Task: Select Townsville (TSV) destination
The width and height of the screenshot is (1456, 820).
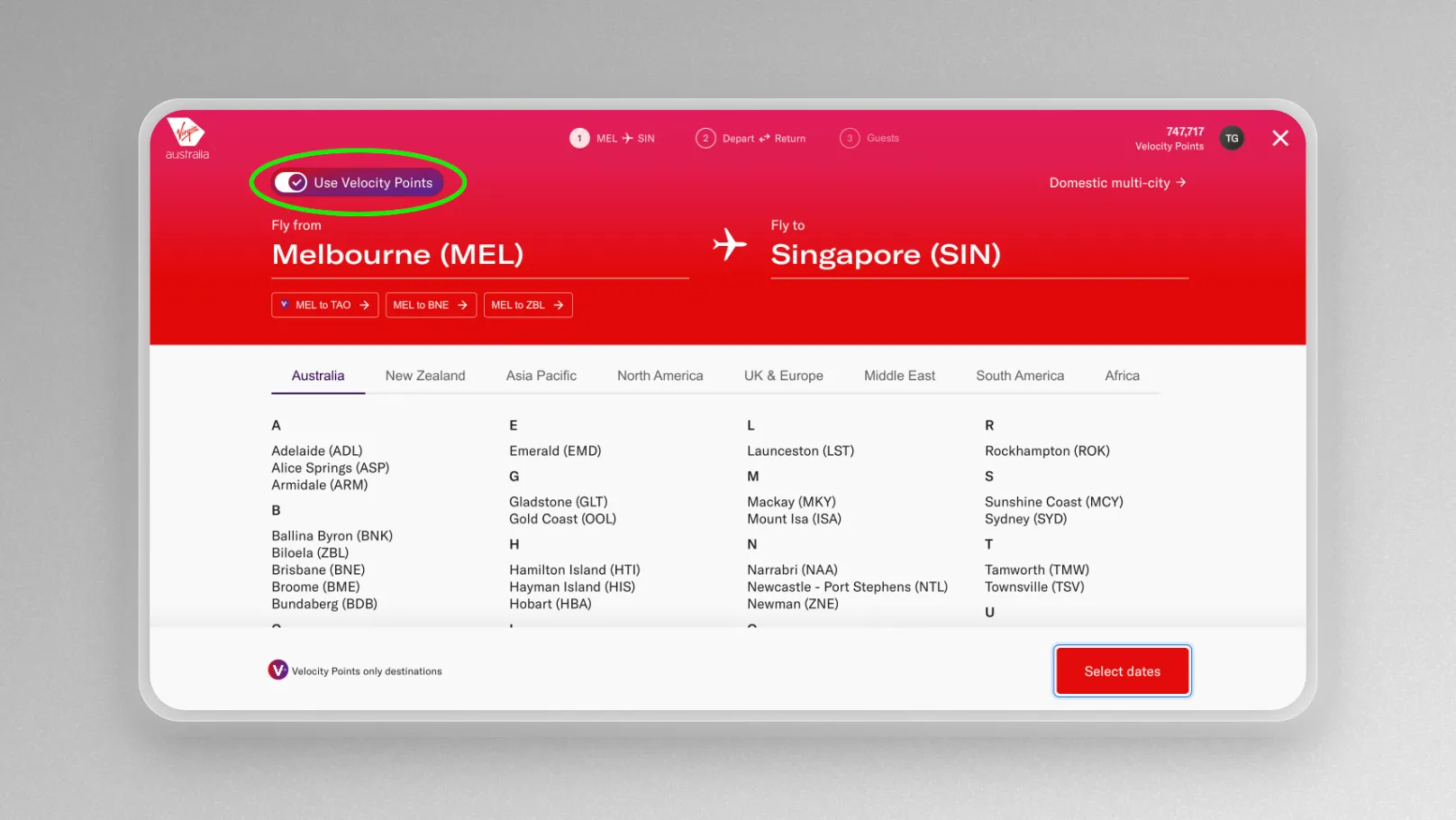Action: [x=1034, y=587]
